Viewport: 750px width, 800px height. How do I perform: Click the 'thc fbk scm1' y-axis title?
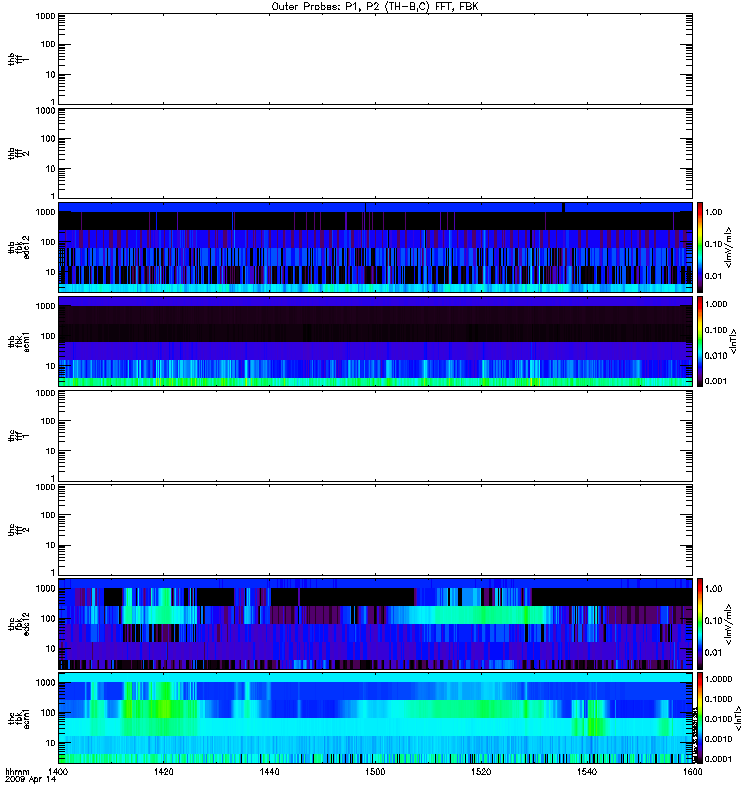pos(19,718)
